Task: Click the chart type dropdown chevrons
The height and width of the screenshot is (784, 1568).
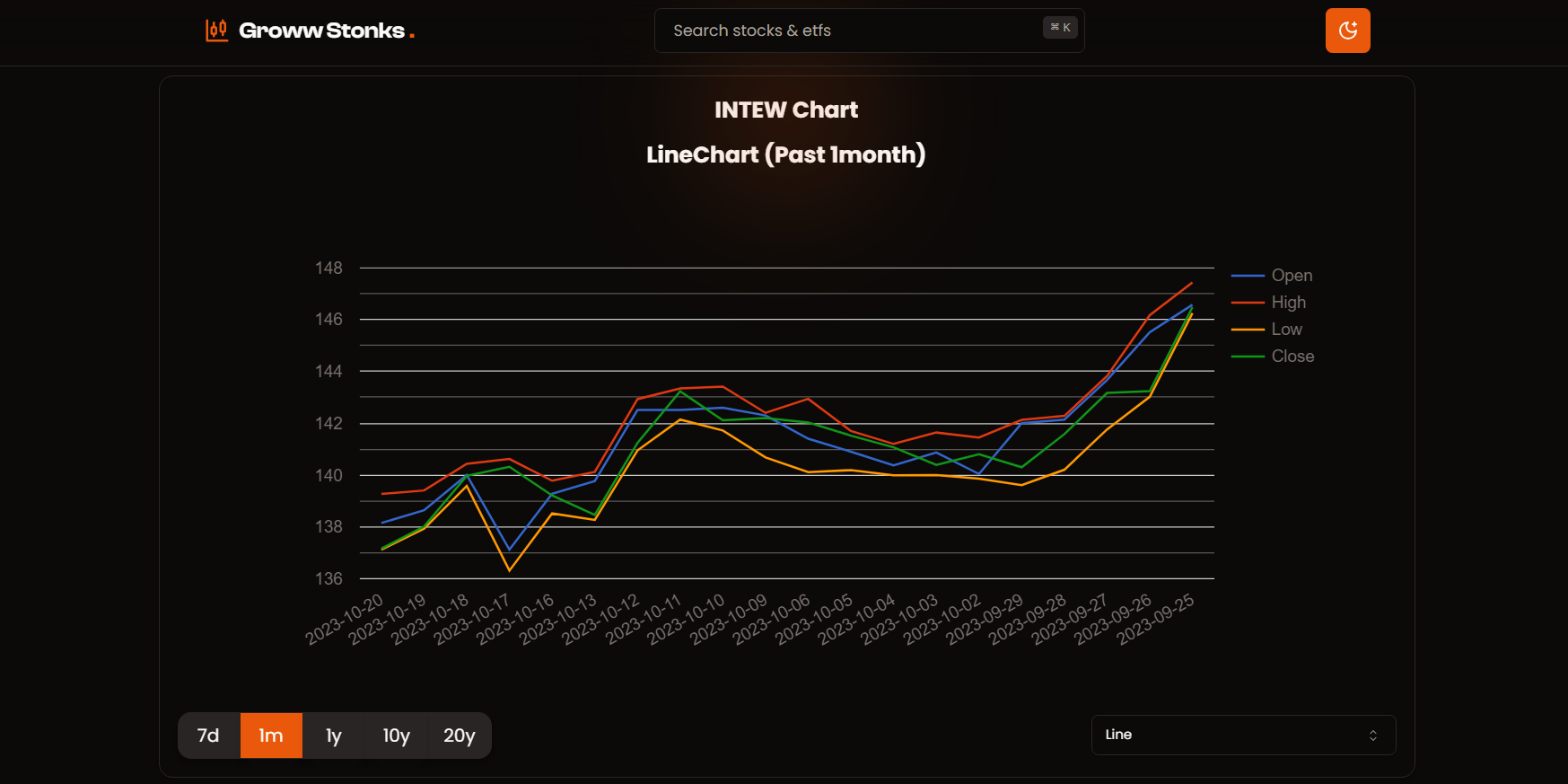Action: pyautogui.click(x=1372, y=736)
